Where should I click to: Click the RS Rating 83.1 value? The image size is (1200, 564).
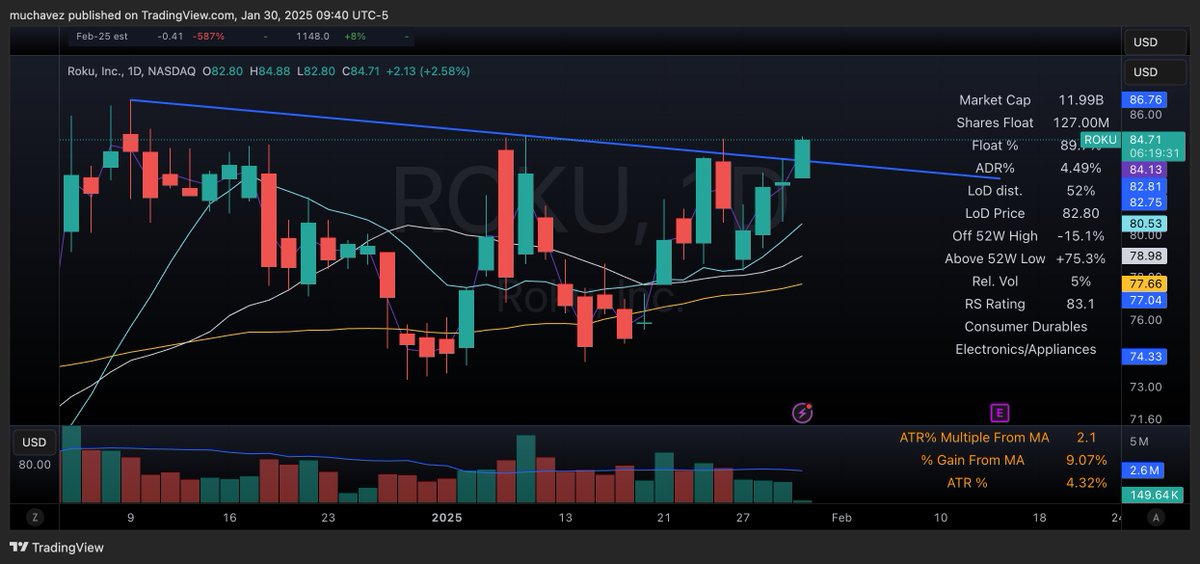tap(1081, 304)
